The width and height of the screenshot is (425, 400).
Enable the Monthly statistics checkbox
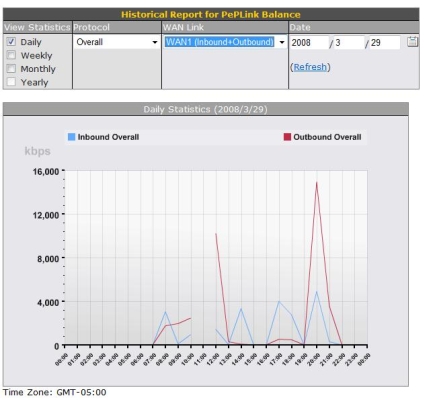(x=11, y=69)
